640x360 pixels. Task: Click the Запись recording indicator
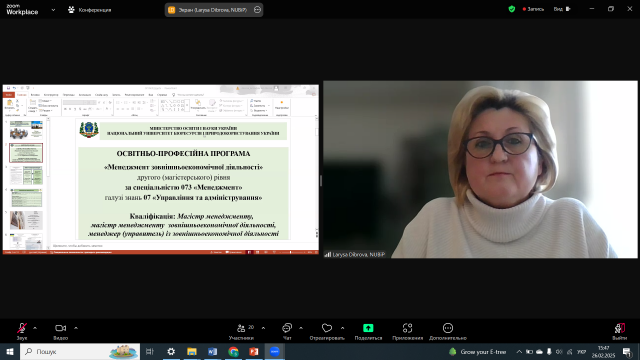click(x=533, y=9)
